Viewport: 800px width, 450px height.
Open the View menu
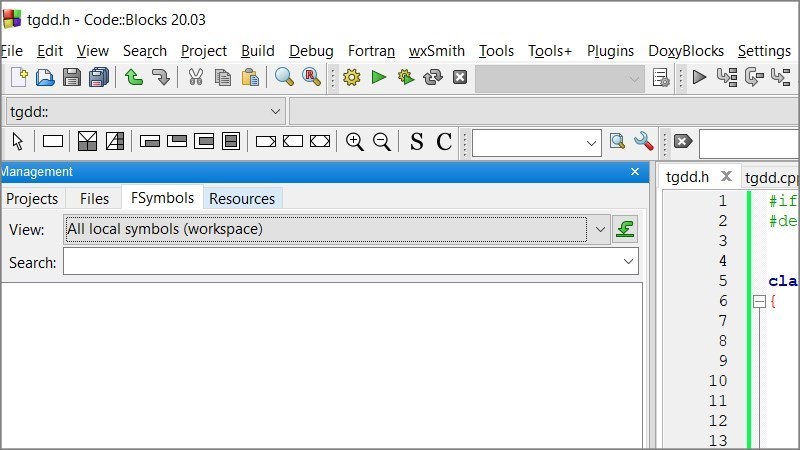coord(93,51)
